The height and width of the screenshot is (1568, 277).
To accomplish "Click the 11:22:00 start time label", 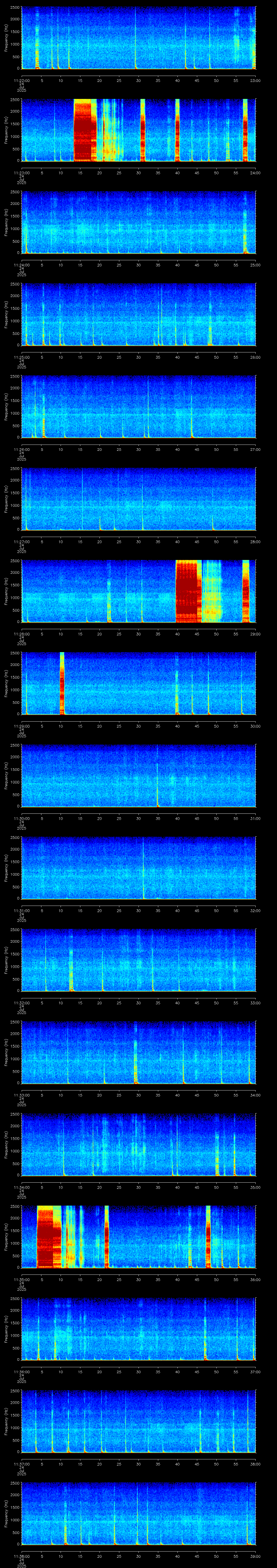I will pyautogui.click(x=21, y=81).
